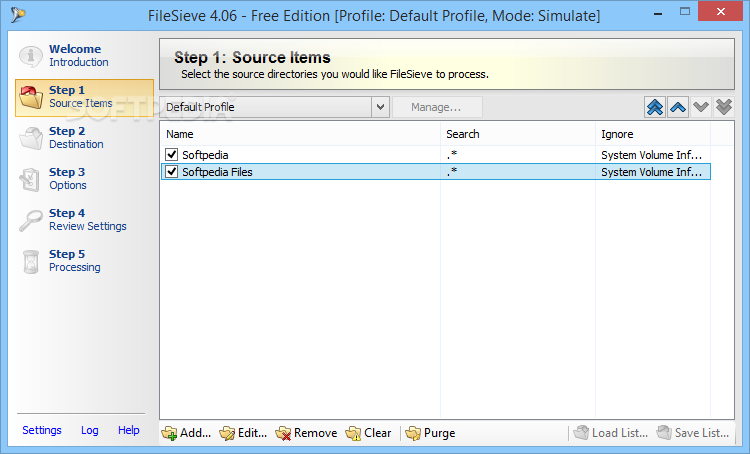Purge the source items list

click(430, 433)
